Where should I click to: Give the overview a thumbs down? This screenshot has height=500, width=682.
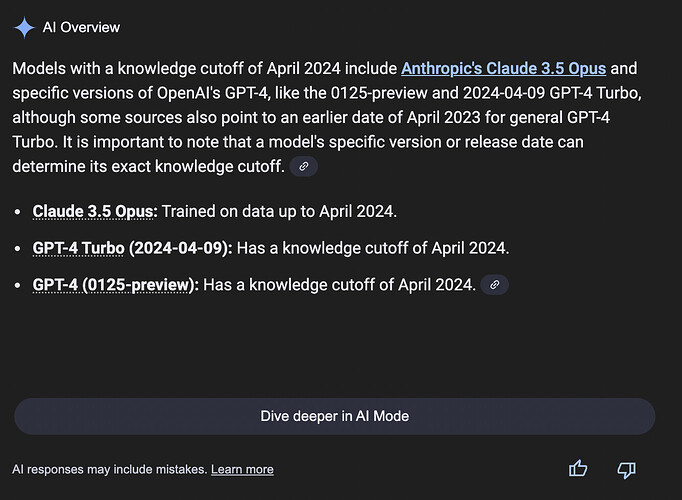tap(627, 468)
